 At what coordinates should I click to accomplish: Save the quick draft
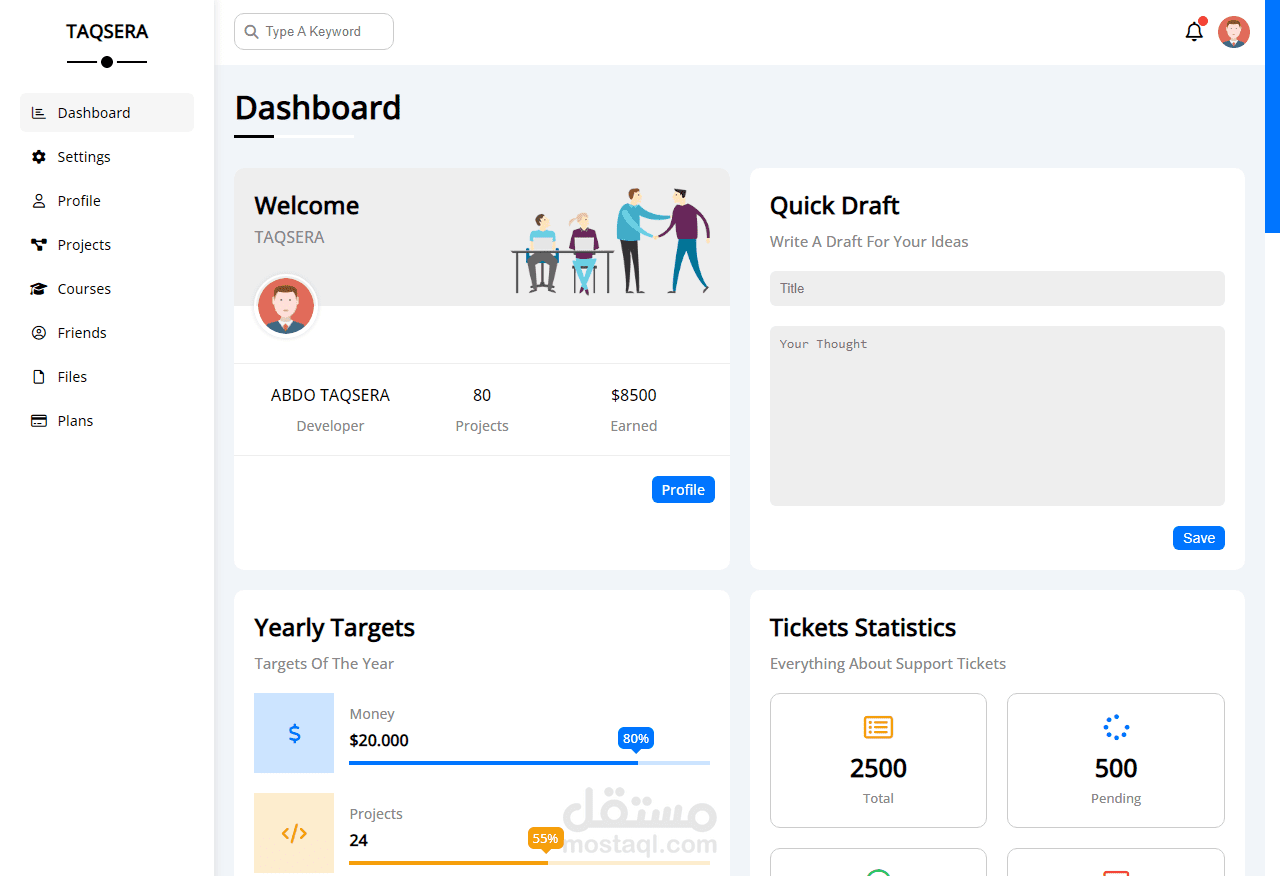[1199, 538]
